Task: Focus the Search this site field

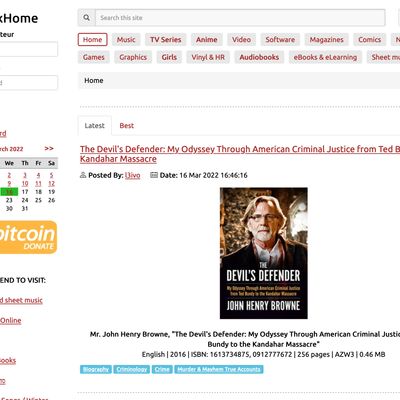Action: (240, 18)
